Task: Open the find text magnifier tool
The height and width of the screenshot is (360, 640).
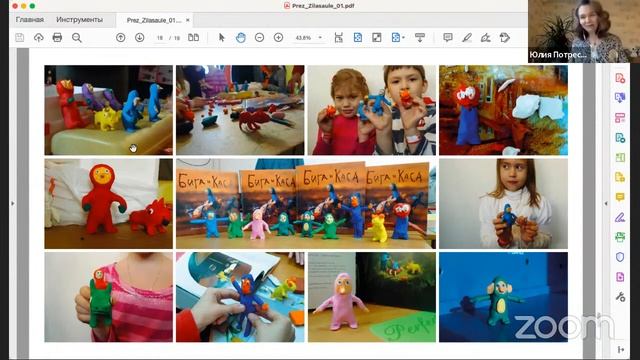Action: tap(77, 38)
